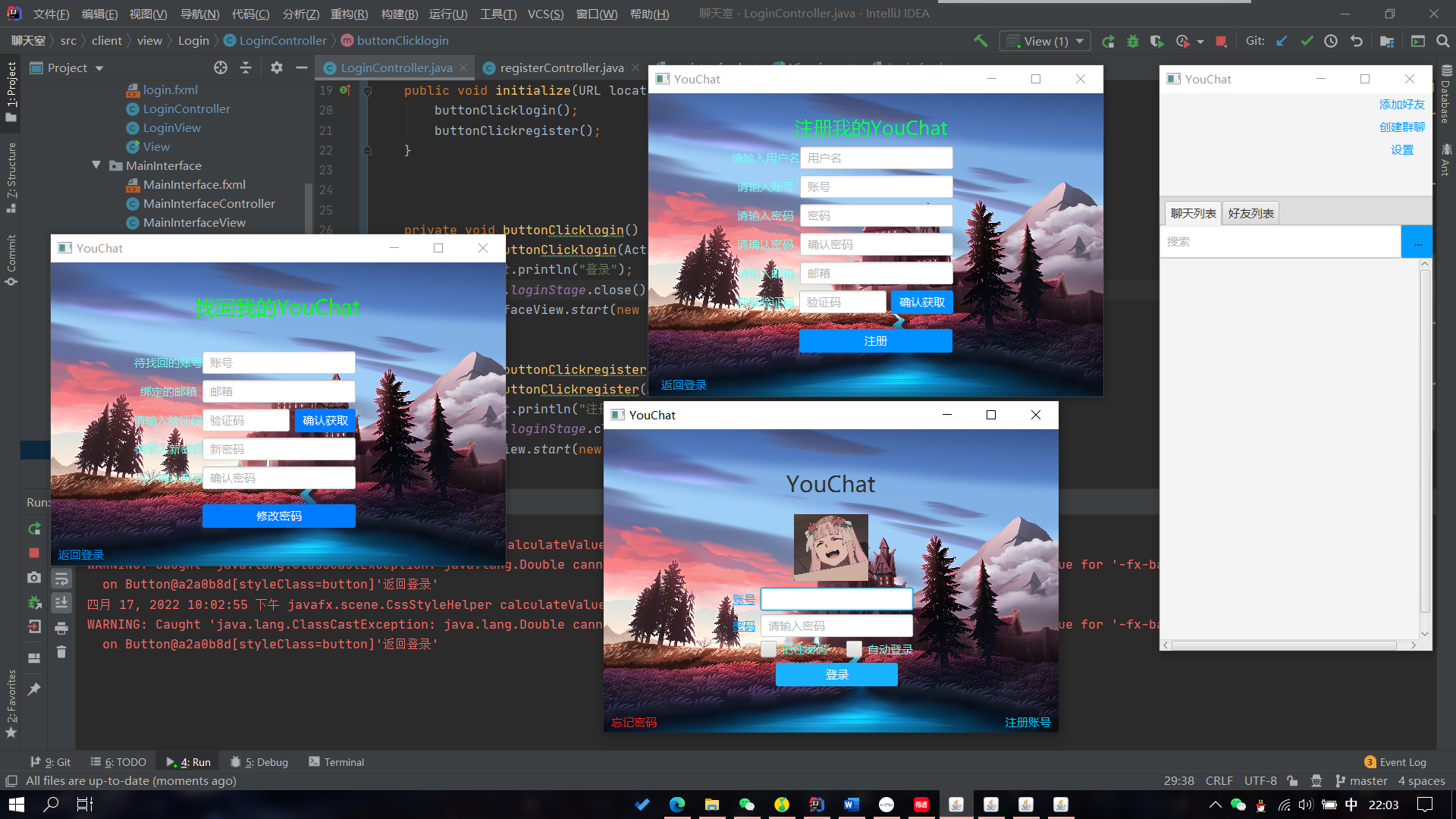The height and width of the screenshot is (819, 1456).
Task: Click the Git commit checkmark icon
Action: pos(1307,41)
